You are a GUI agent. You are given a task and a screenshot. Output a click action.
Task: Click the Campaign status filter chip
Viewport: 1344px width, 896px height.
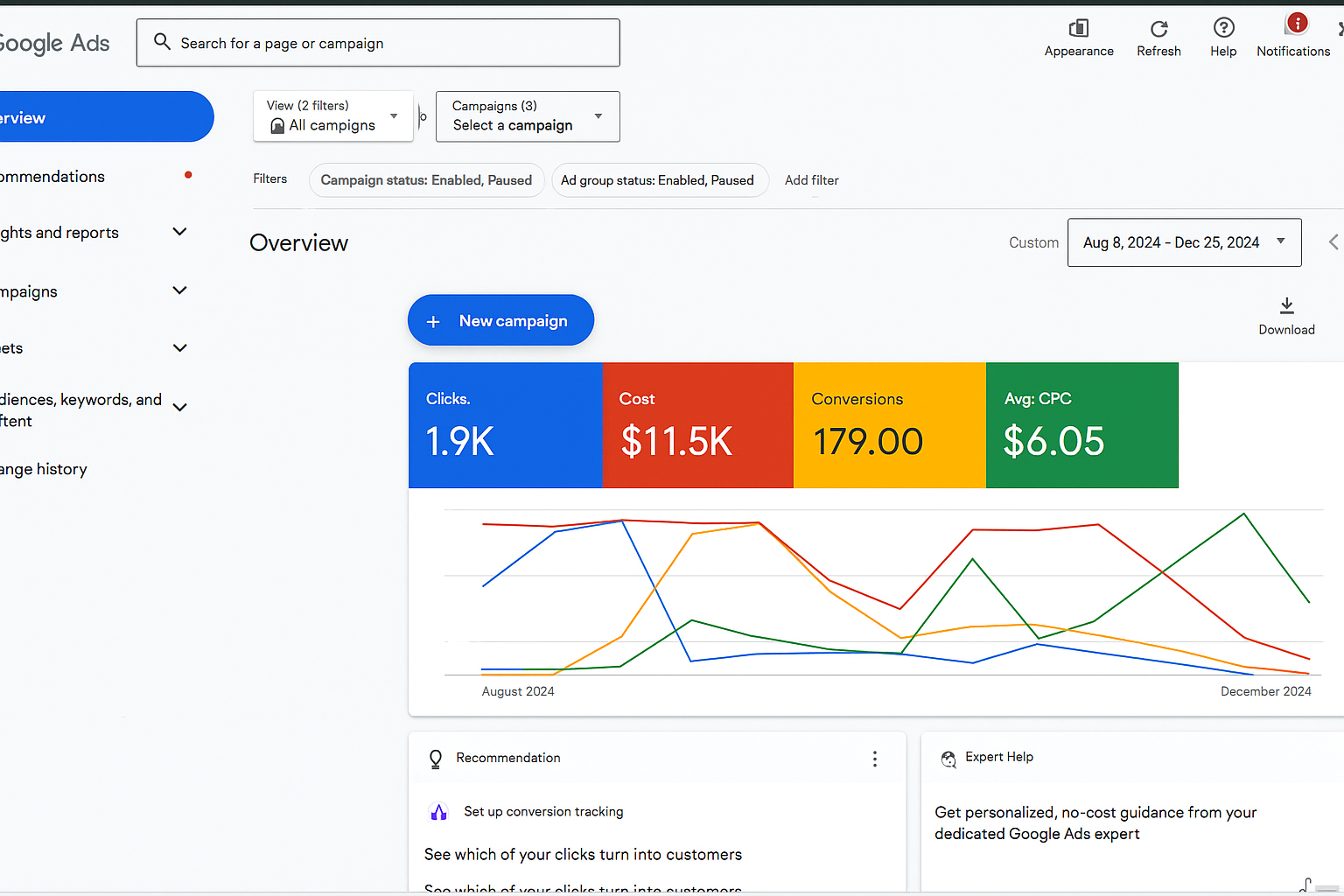tap(427, 180)
